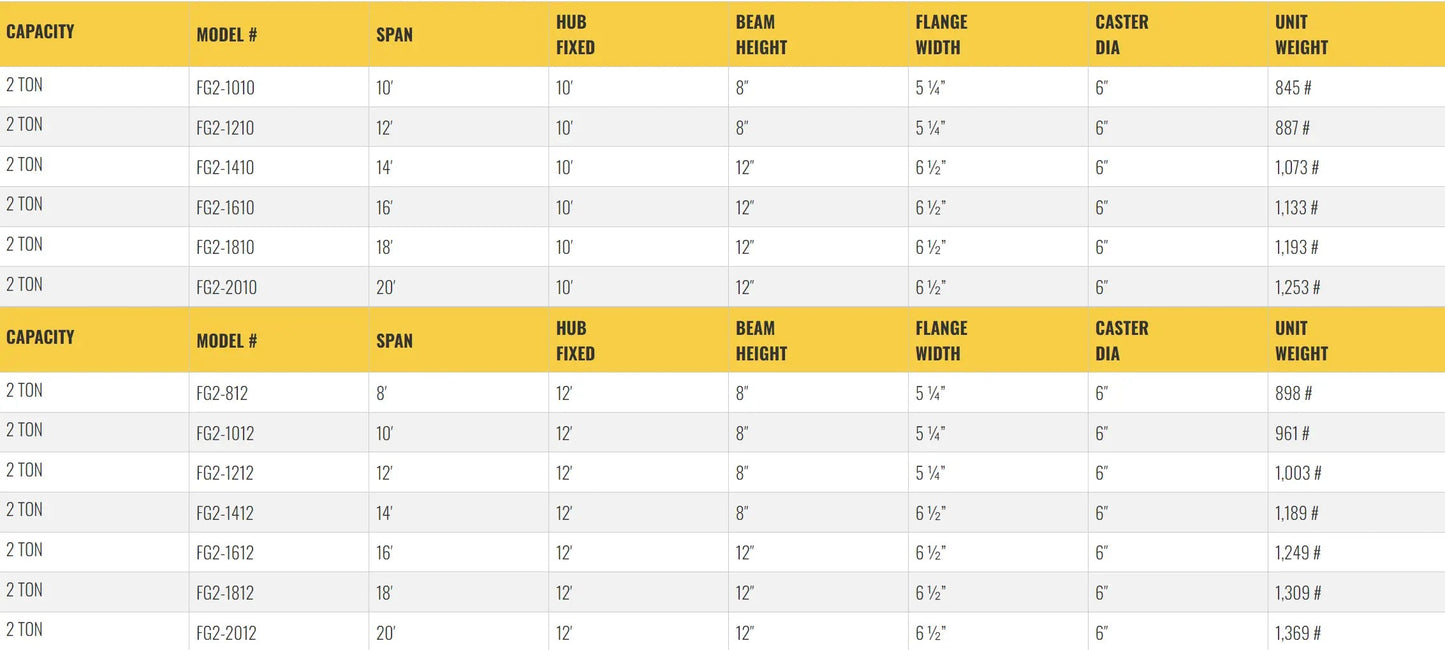
Task: Click the FG2-1010 model number cell
Action: pyautogui.click(x=225, y=88)
